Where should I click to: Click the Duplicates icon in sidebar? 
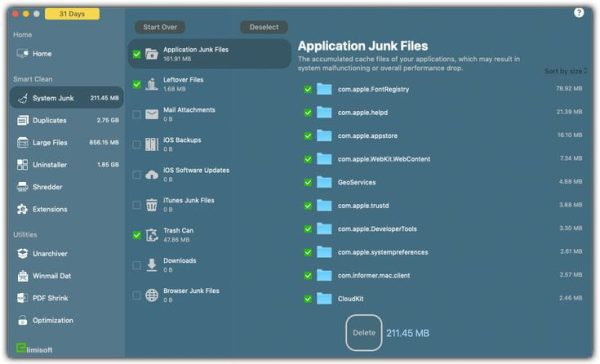click(x=23, y=120)
